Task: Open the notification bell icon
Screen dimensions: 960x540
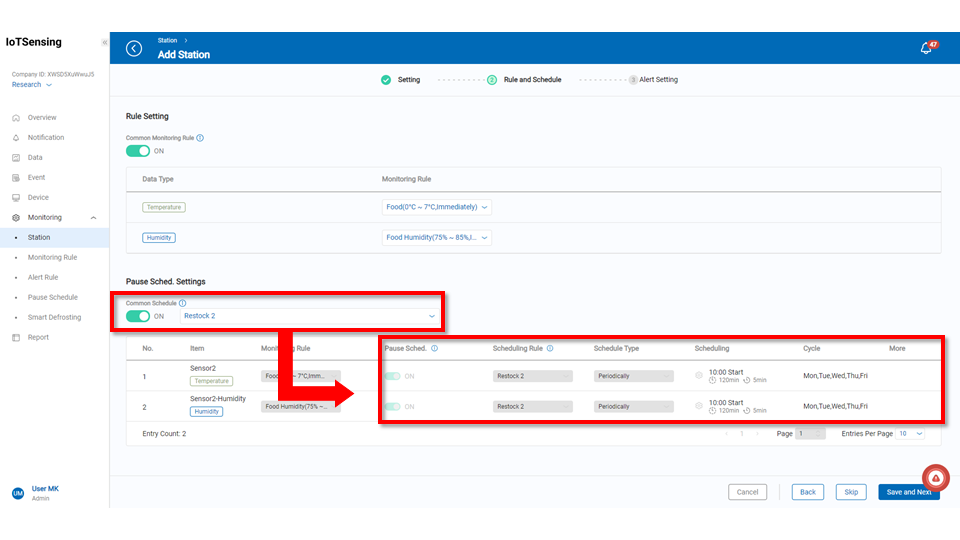Action: pos(926,49)
